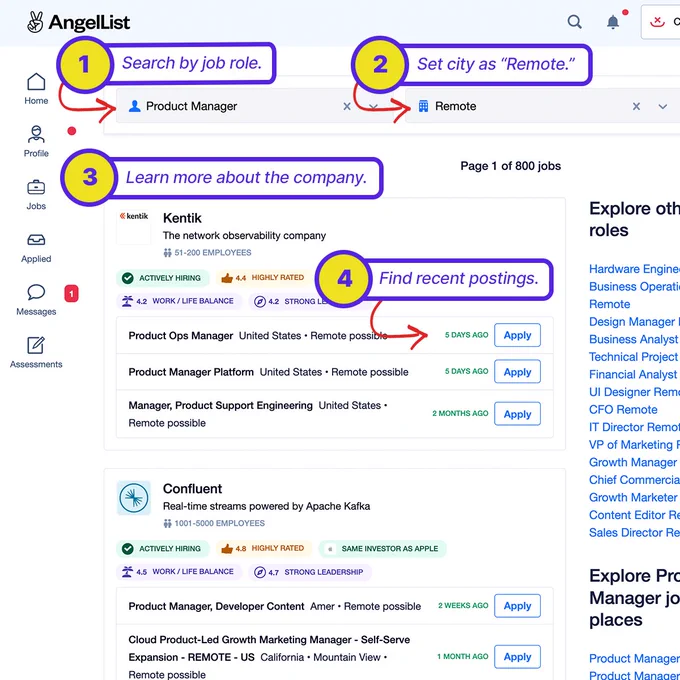Open Assessments in sidebar
This screenshot has width=680, height=680.
coord(36,353)
